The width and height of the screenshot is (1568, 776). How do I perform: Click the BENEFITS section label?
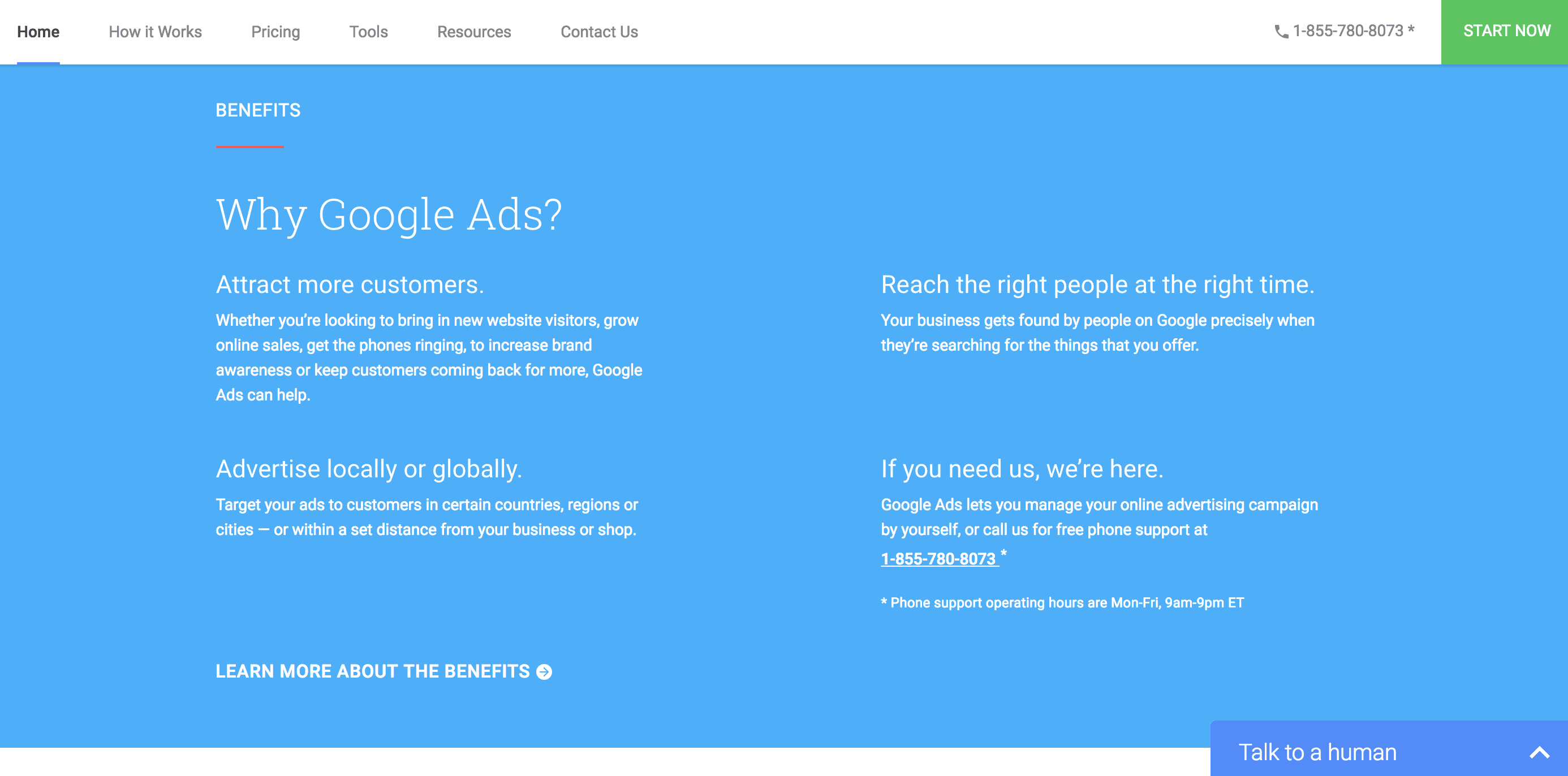pos(258,110)
